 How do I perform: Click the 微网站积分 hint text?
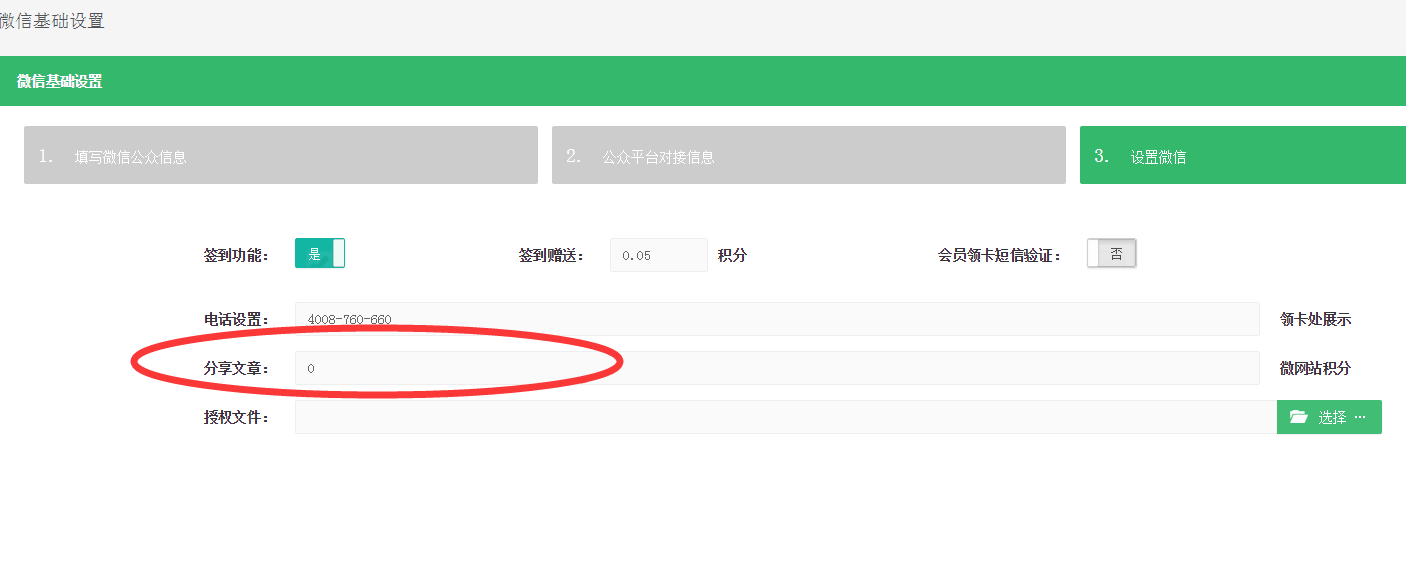pos(1315,368)
